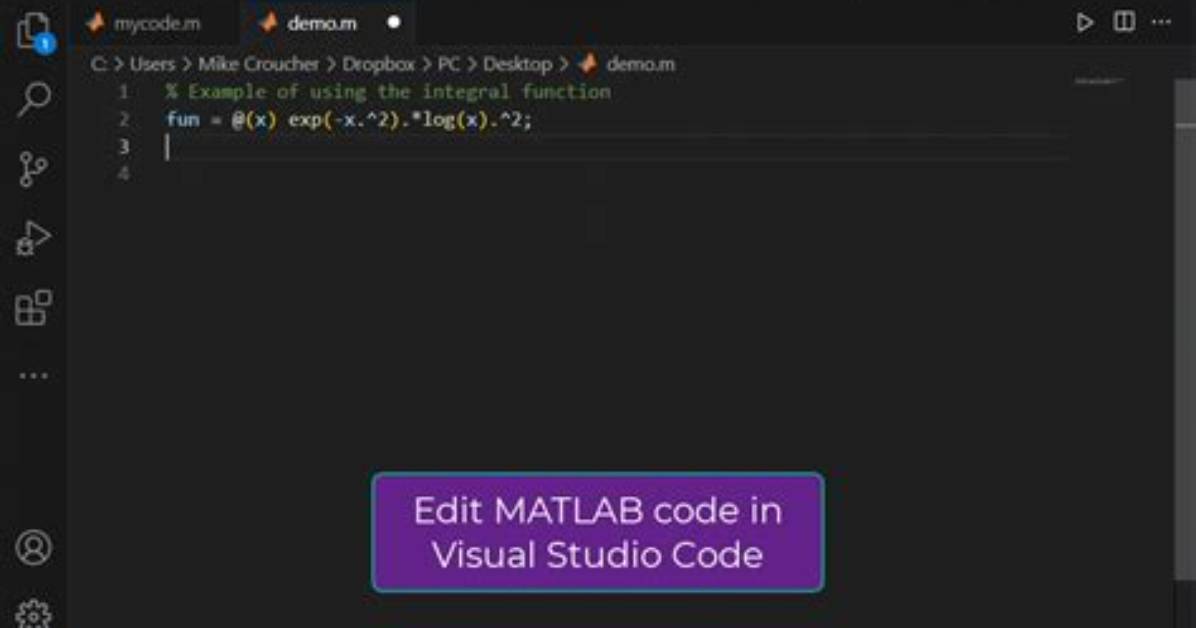Viewport: 1196px width, 628px height.
Task: Open the Mike Croucher breadcrumb segment
Action: [x=258, y=64]
